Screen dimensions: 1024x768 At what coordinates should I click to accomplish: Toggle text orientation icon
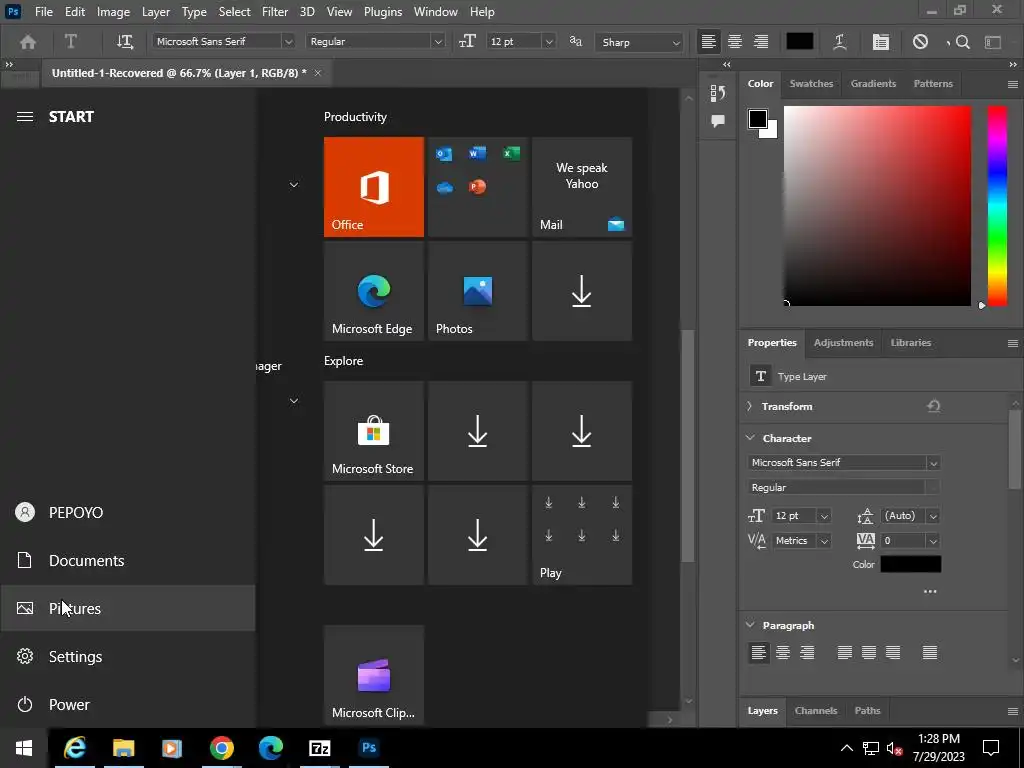125,42
